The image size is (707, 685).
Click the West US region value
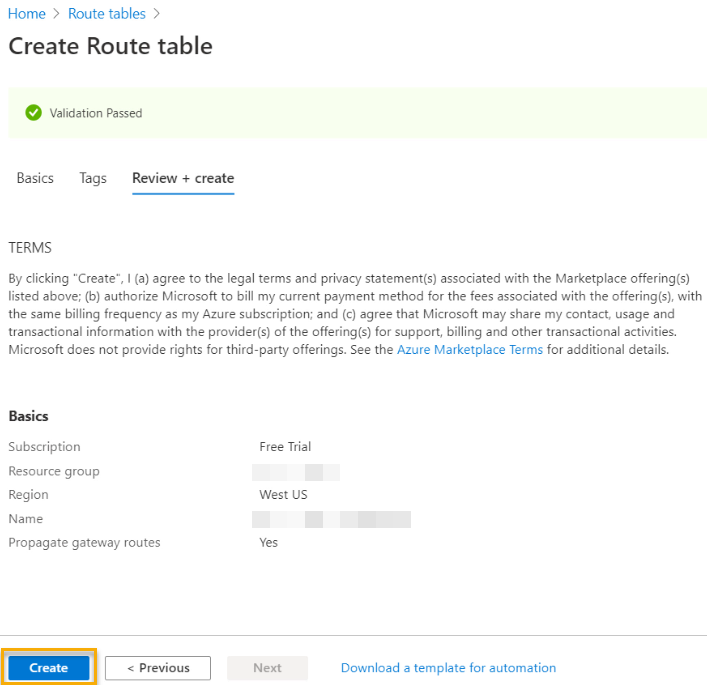click(283, 495)
